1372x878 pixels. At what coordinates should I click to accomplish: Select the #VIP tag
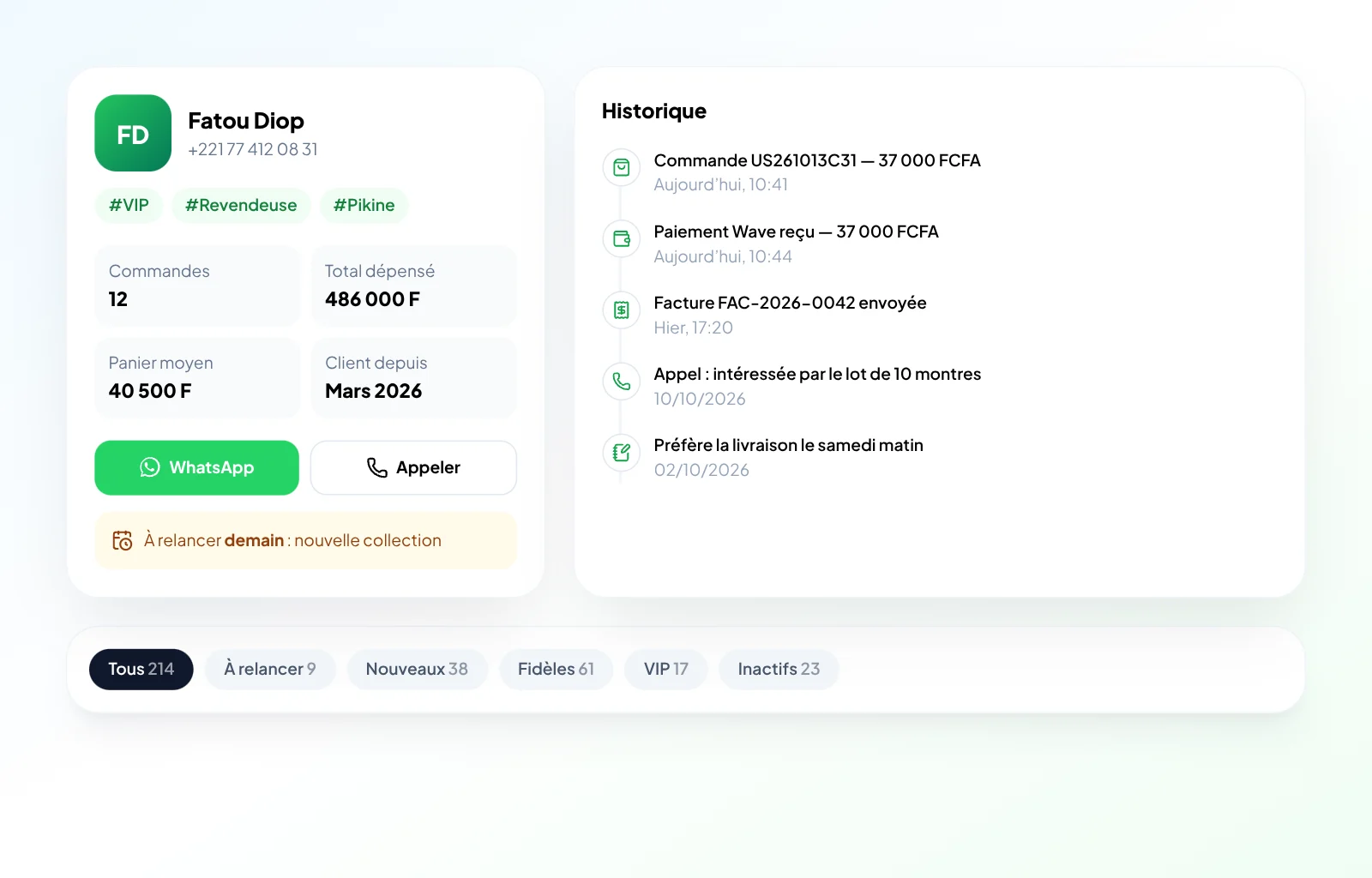[x=129, y=205]
